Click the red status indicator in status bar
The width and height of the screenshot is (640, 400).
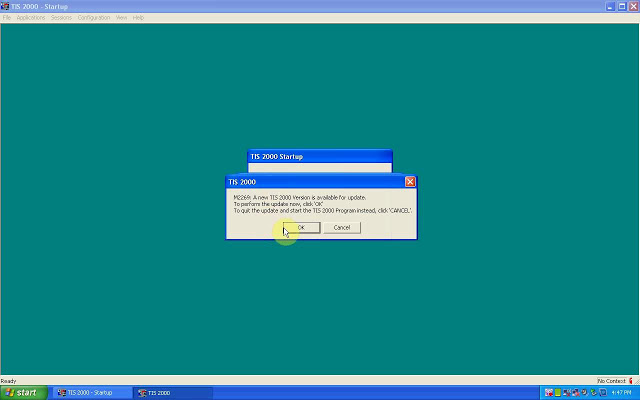click(631, 381)
